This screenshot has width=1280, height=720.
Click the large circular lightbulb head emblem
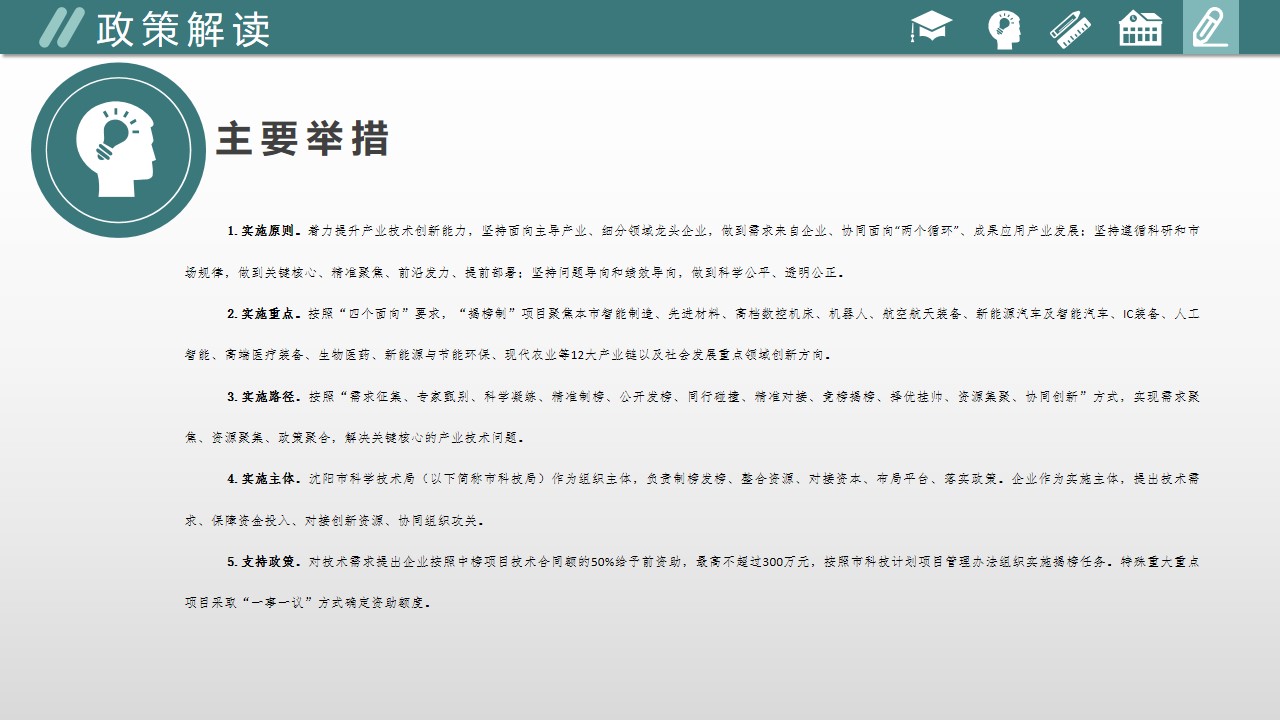(x=118, y=150)
